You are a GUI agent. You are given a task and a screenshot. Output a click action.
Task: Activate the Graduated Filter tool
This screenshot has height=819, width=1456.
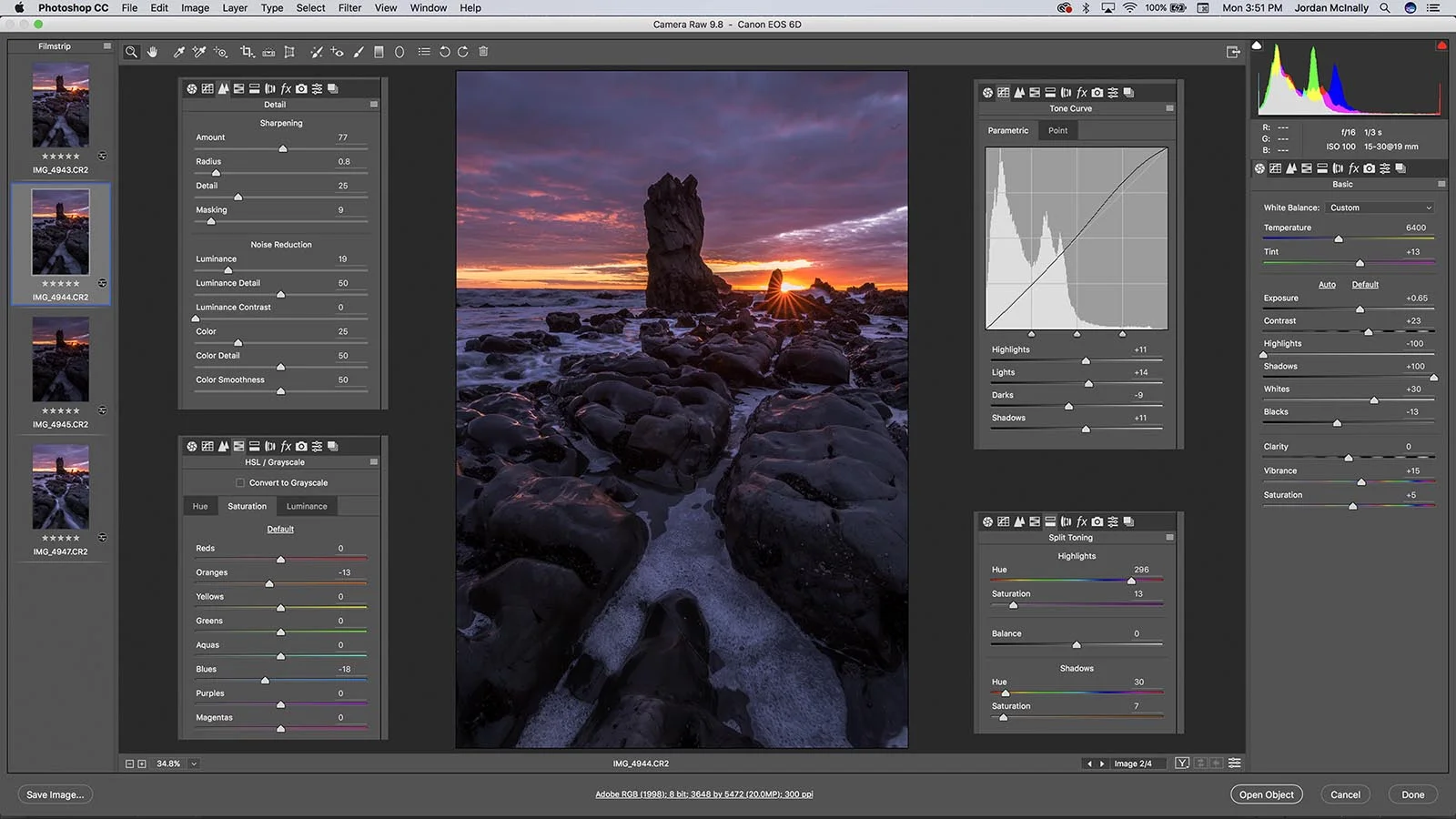pos(379,52)
